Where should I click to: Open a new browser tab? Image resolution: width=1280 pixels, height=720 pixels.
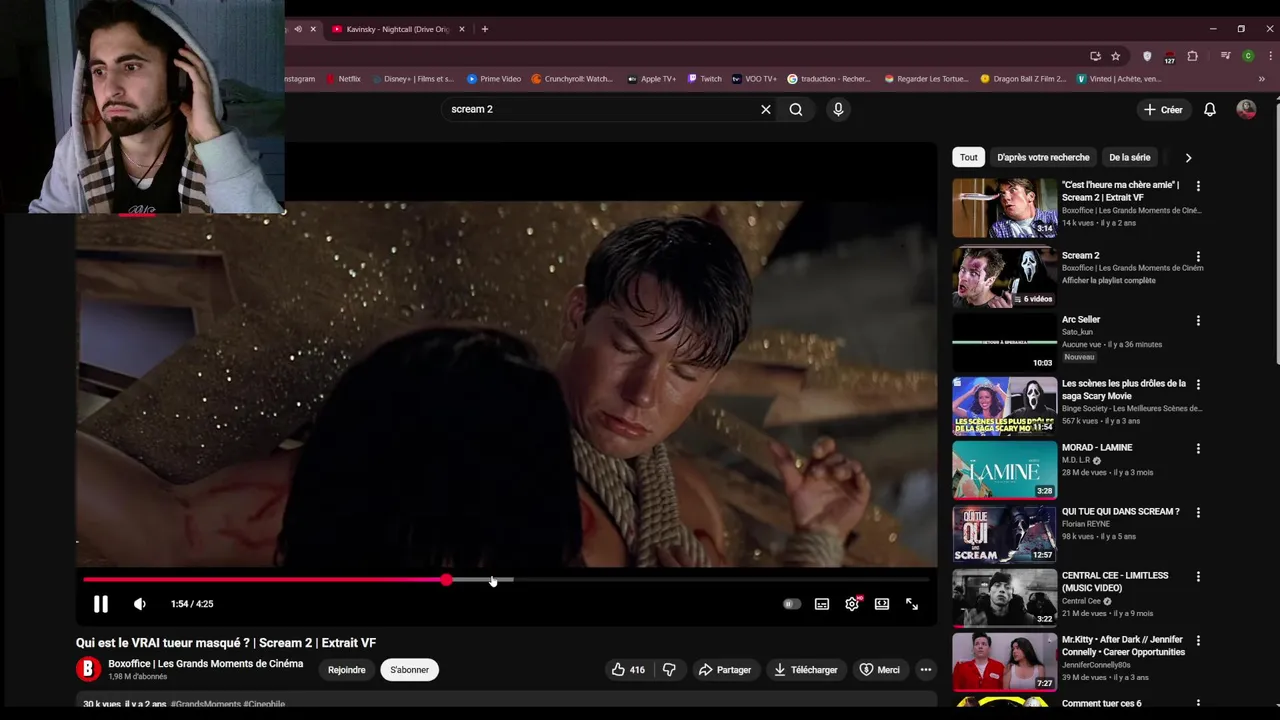click(485, 29)
